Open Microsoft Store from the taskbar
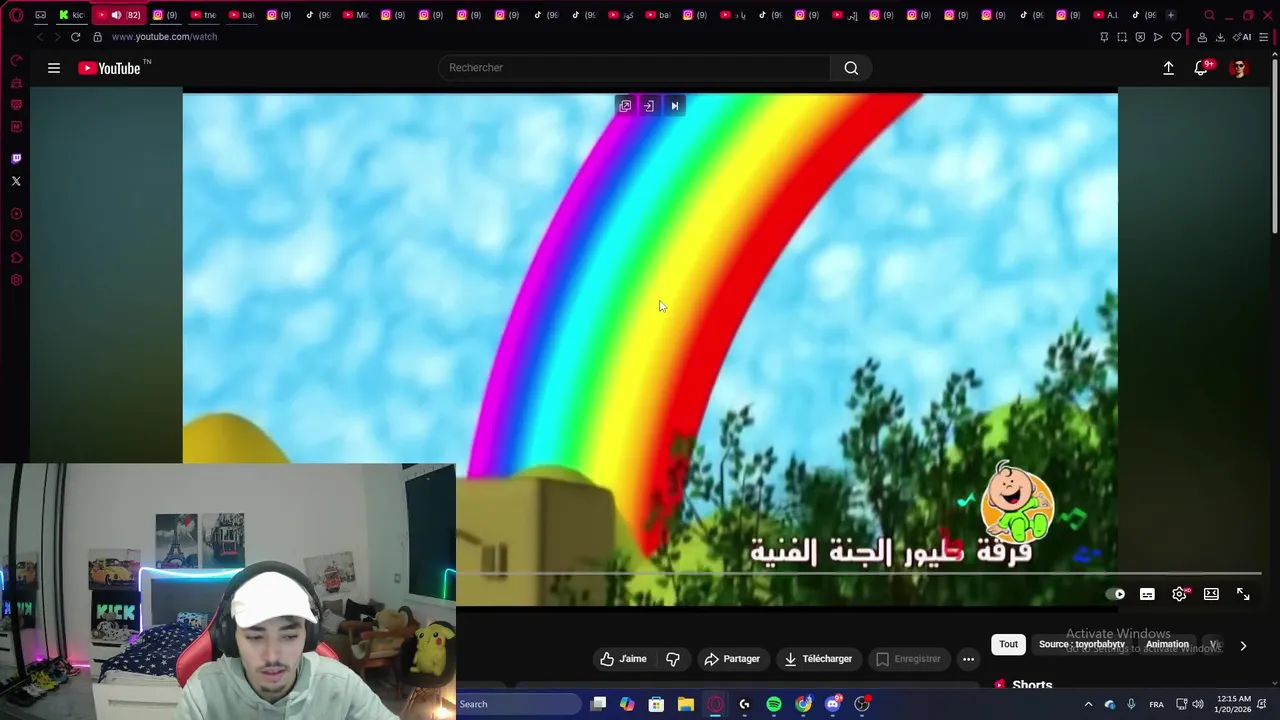Screen dimensions: 1280x720 (656, 704)
